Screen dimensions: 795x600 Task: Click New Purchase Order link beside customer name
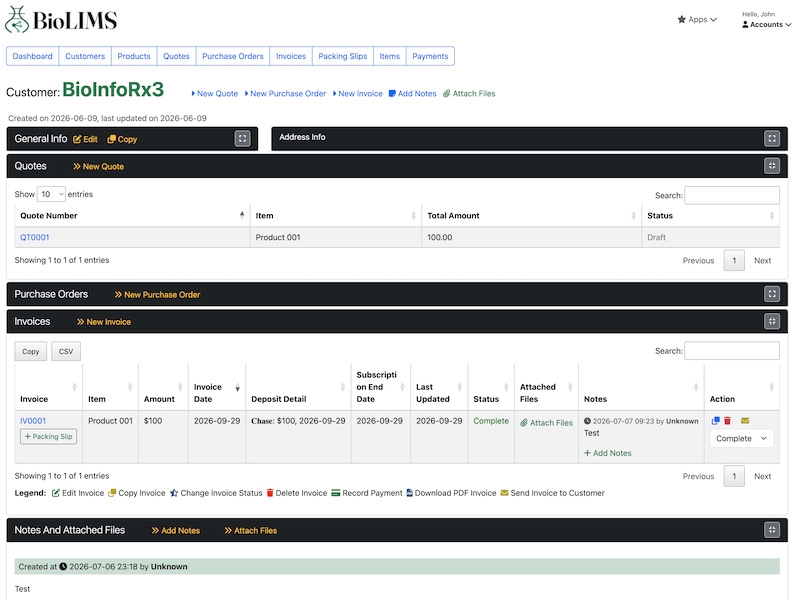coord(285,93)
